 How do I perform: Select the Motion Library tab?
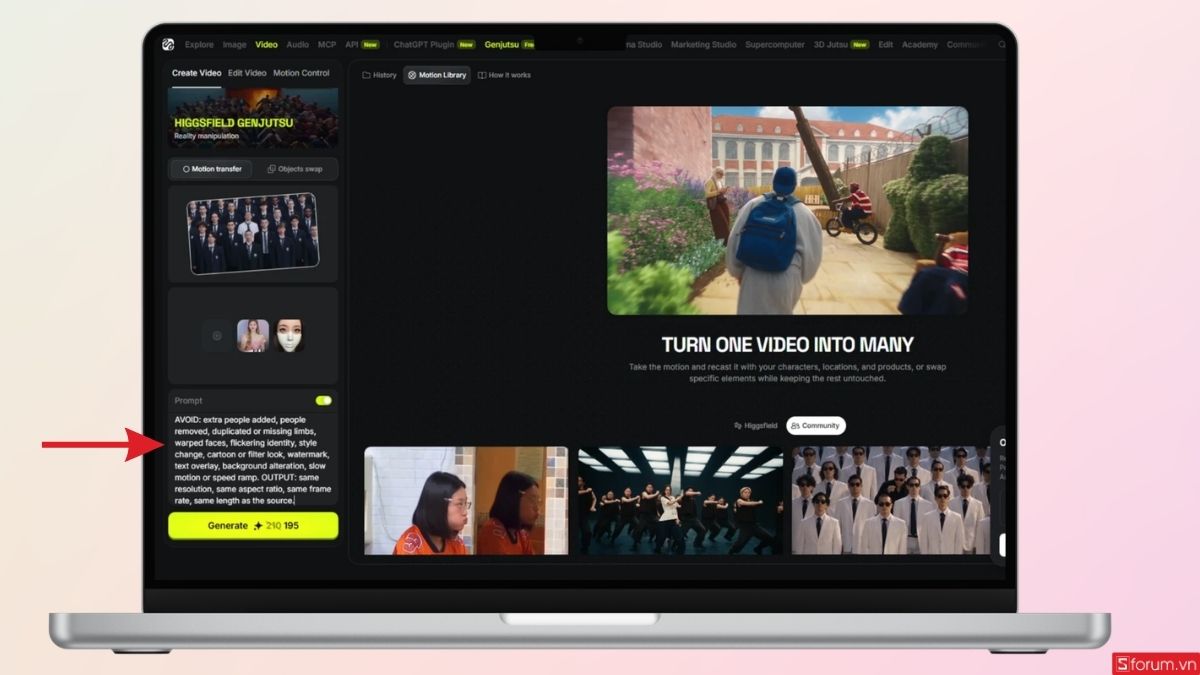pyautogui.click(x=437, y=75)
